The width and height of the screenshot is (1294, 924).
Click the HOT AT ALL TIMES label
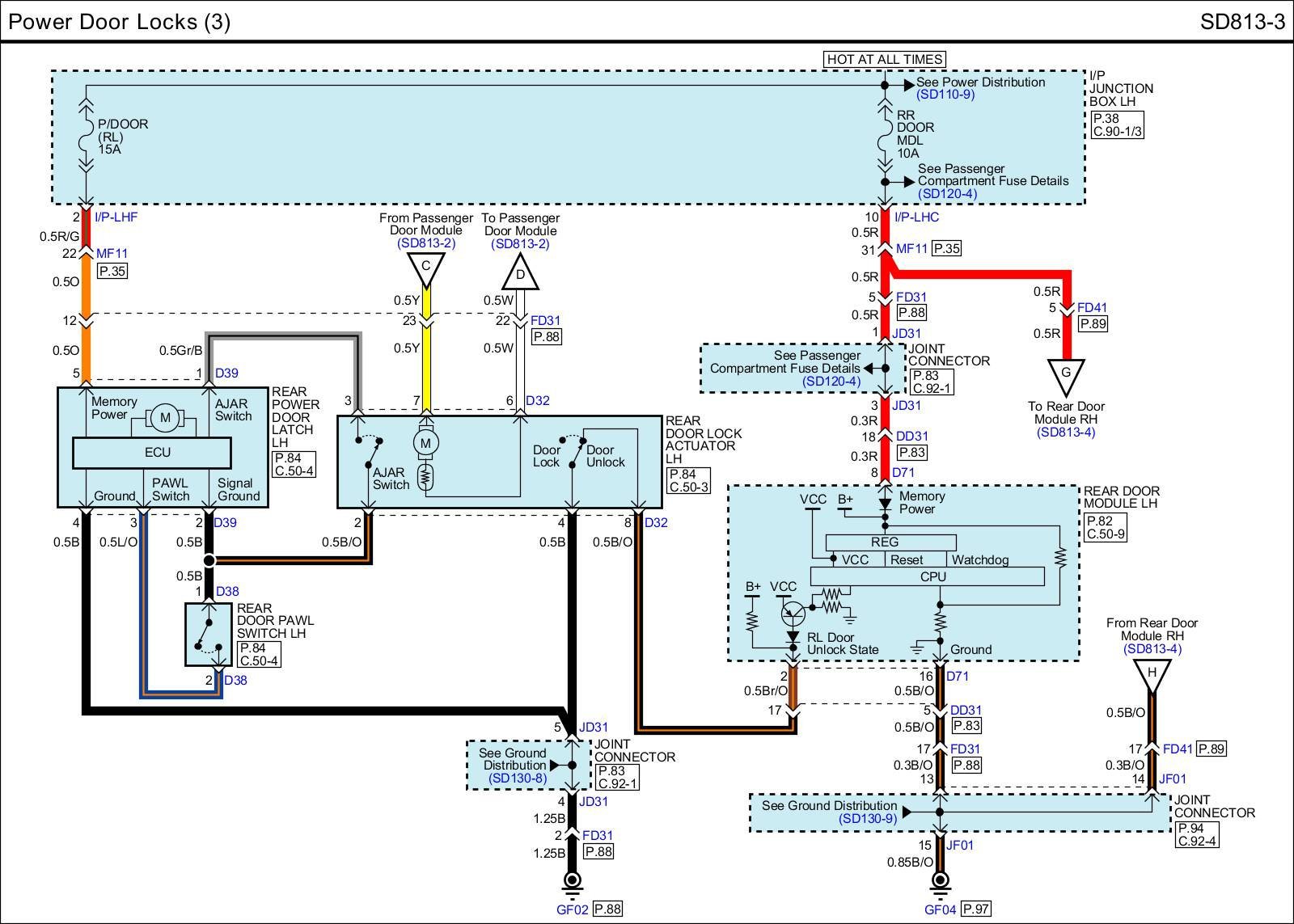tap(884, 59)
